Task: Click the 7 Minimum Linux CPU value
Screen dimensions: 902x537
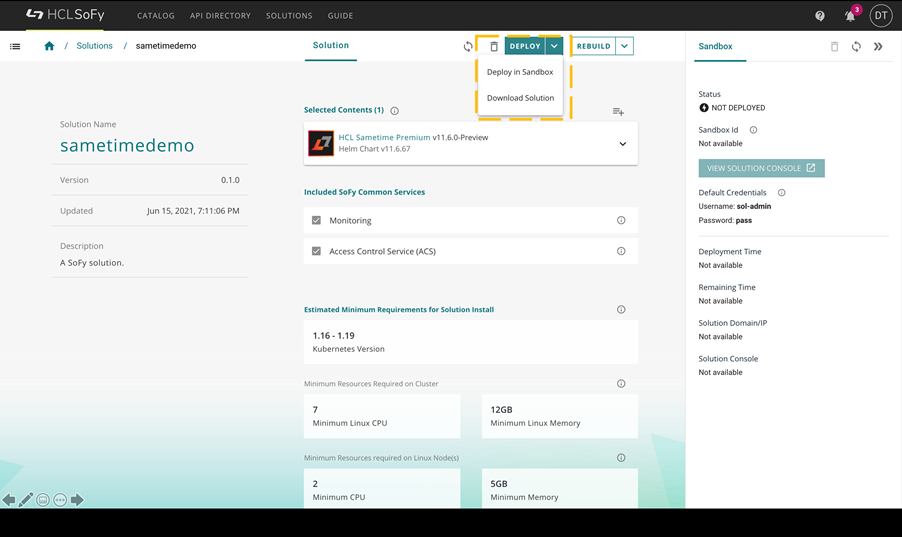Action: 315,410
